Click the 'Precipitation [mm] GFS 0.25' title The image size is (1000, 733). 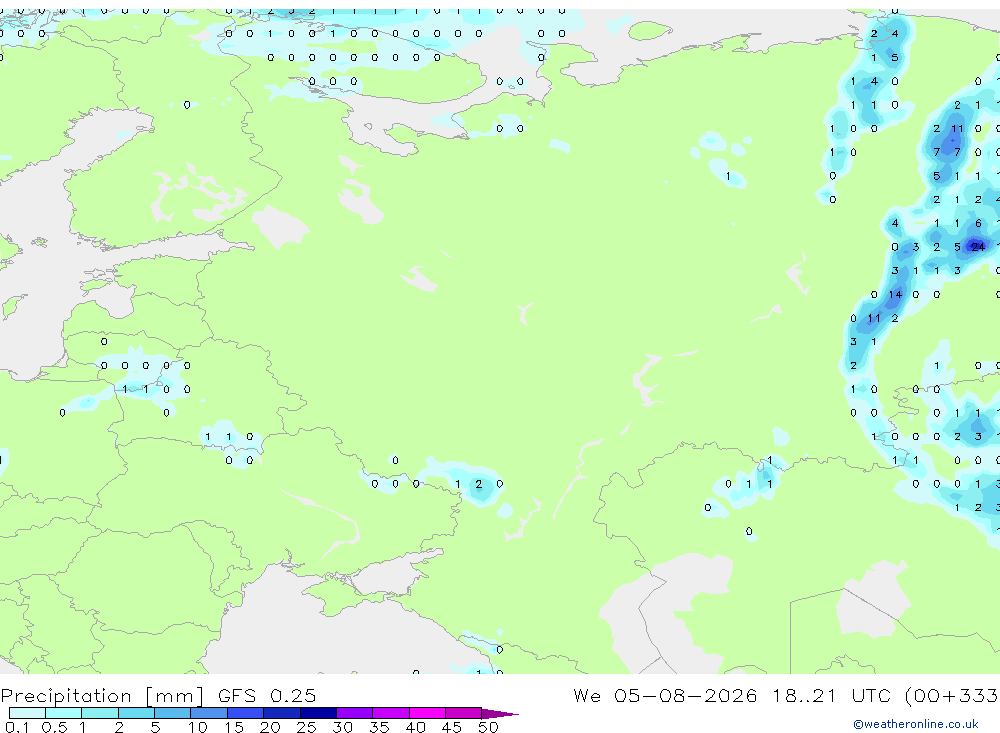point(158,695)
